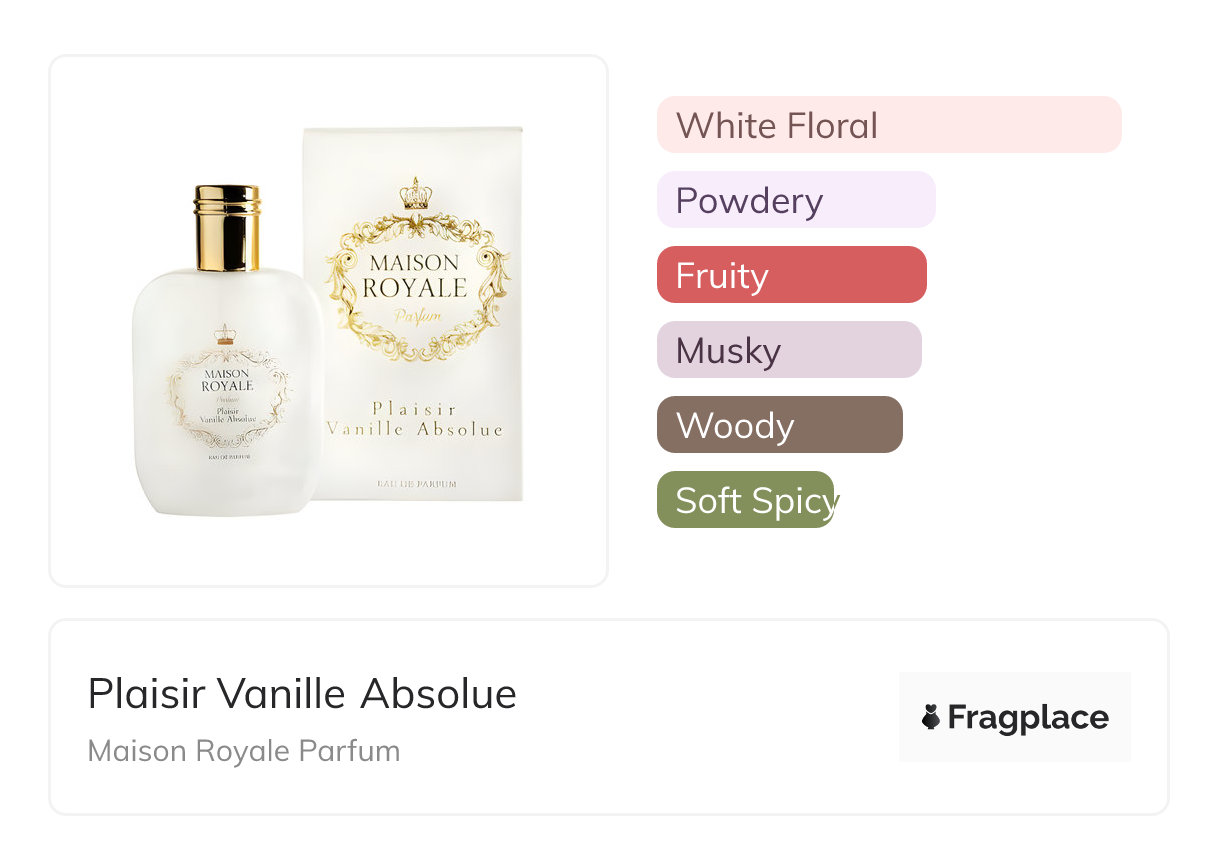1218x864 pixels.
Task: Click the gold crown emblem on the box
Action: pos(414,194)
